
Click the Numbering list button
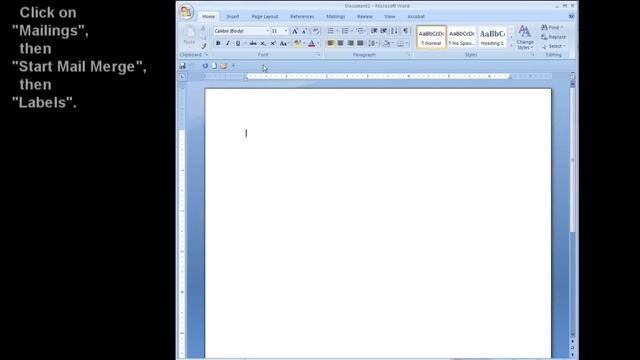pyautogui.click(x=345, y=31)
